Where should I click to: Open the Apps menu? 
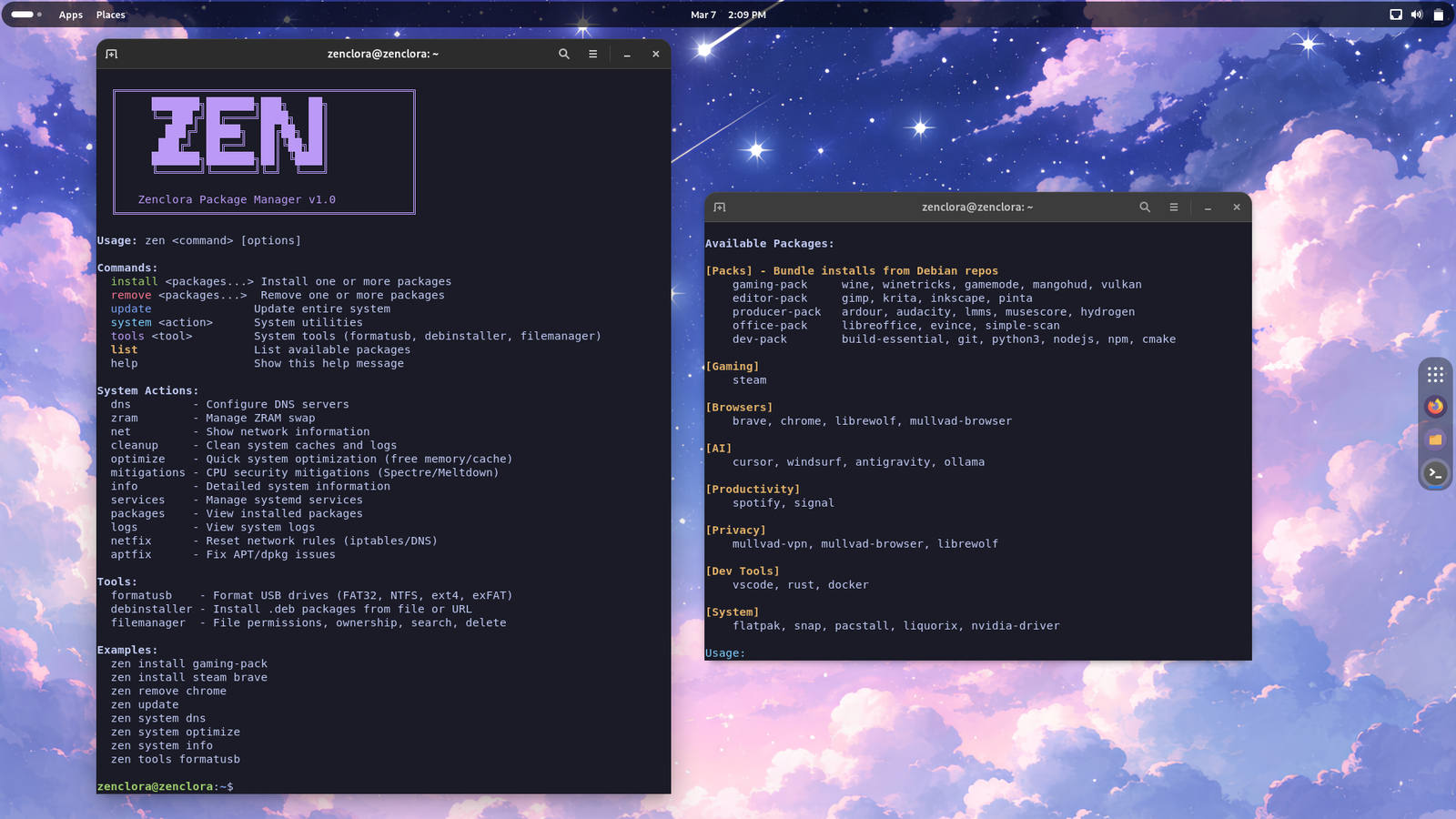tap(70, 15)
